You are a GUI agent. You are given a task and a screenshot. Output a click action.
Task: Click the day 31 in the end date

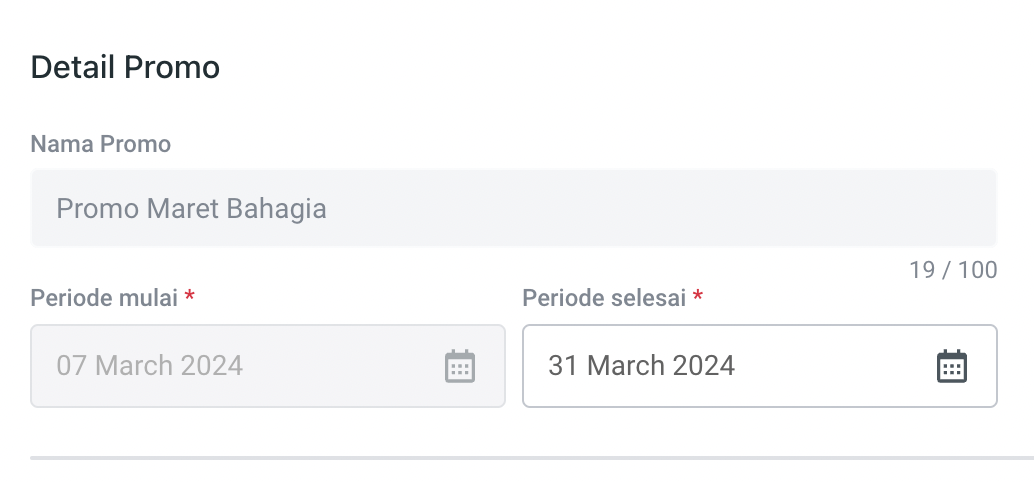click(563, 366)
